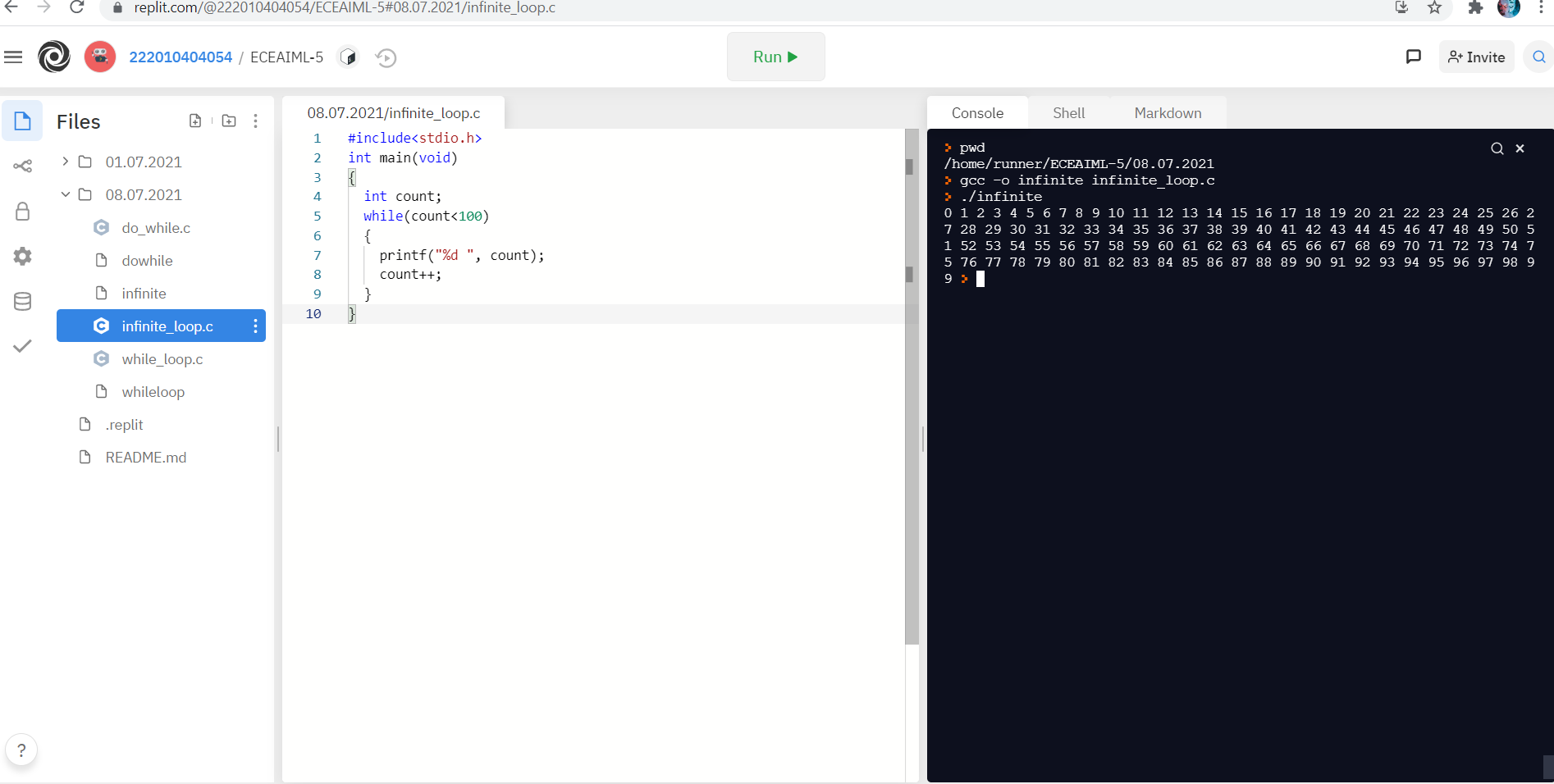Open the three-dot menu on infinite_loop.c
The image size is (1554, 784).
click(x=255, y=326)
